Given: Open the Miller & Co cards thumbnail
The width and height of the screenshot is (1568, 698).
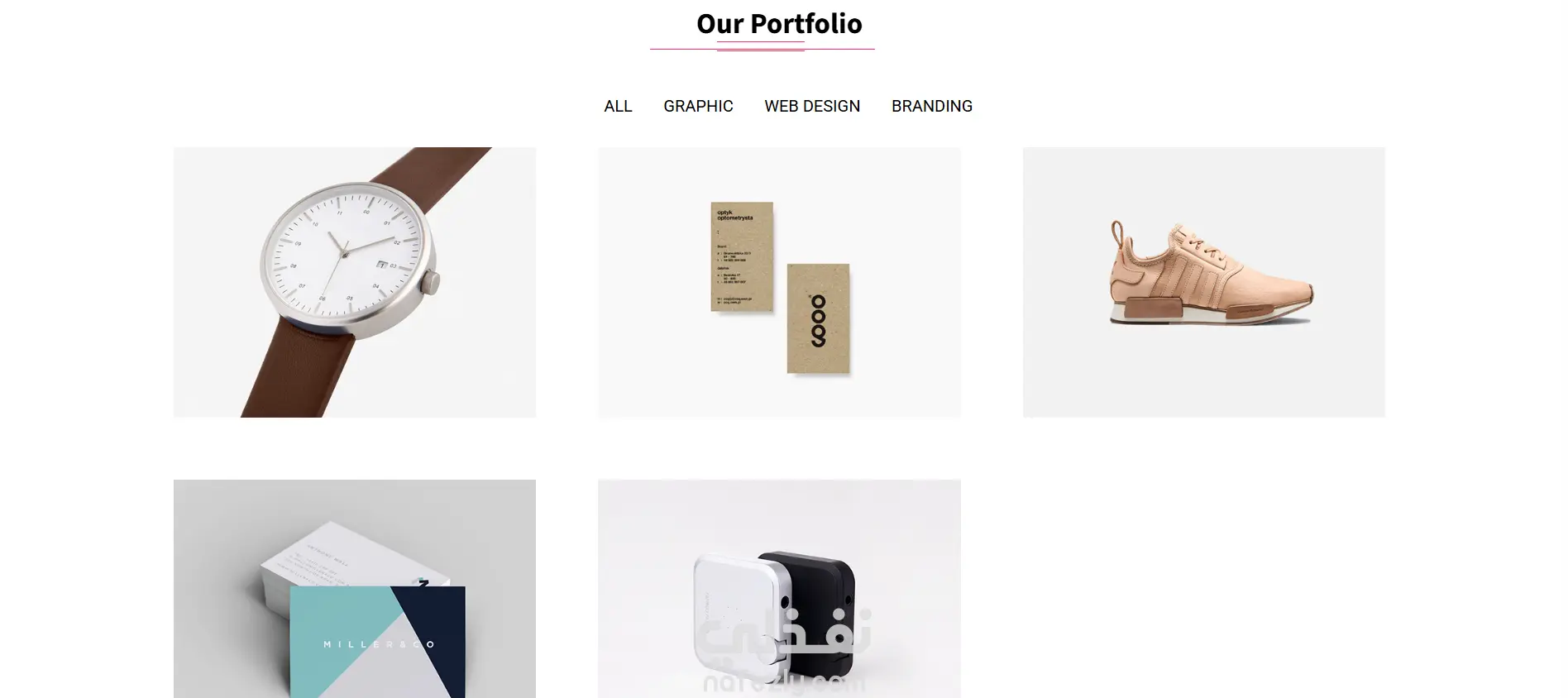Looking at the screenshot, I should [355, 589].
